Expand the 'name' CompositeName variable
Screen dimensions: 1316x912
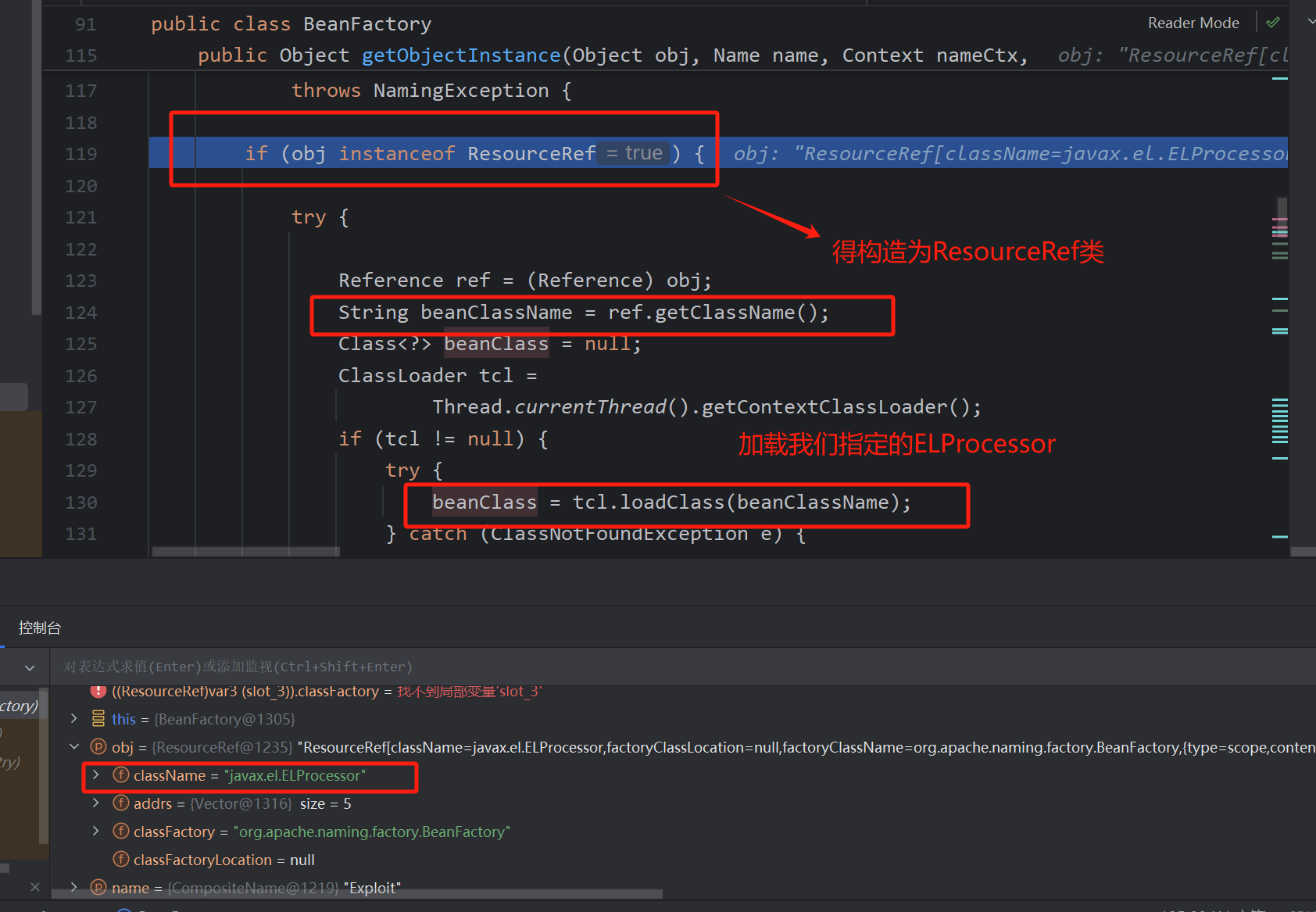pos(73,887)
